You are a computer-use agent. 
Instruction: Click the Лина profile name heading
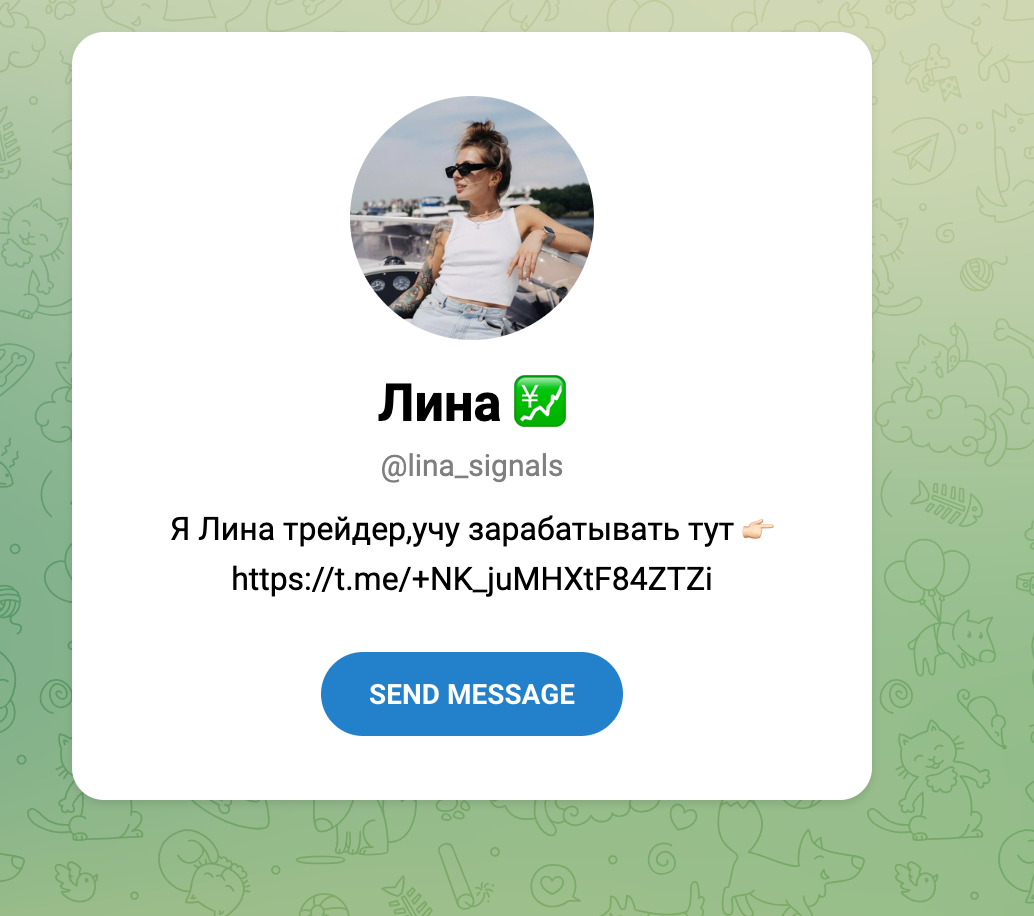tap(439, 403)
